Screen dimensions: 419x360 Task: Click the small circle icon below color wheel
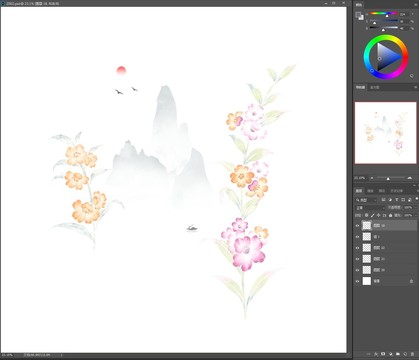pyautogui.click(x=412, y=76)
